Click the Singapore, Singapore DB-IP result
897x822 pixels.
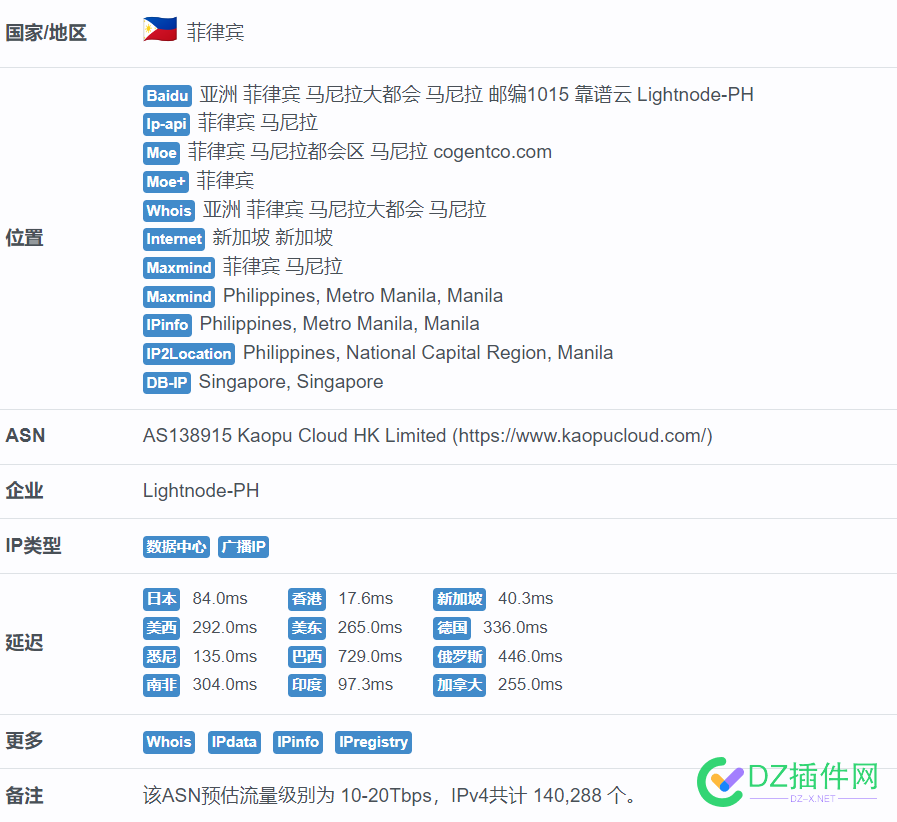[291, 382]
